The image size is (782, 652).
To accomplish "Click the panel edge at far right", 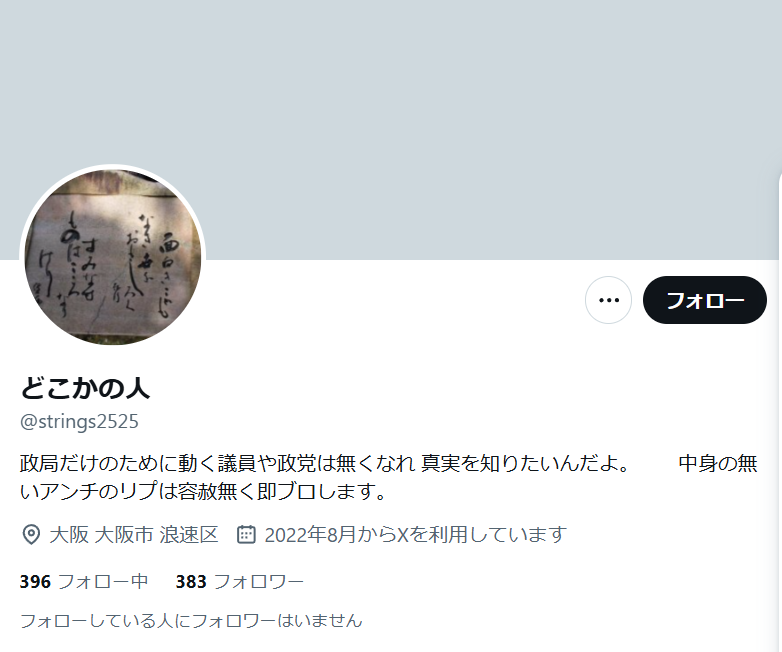I will coord(780,411).
